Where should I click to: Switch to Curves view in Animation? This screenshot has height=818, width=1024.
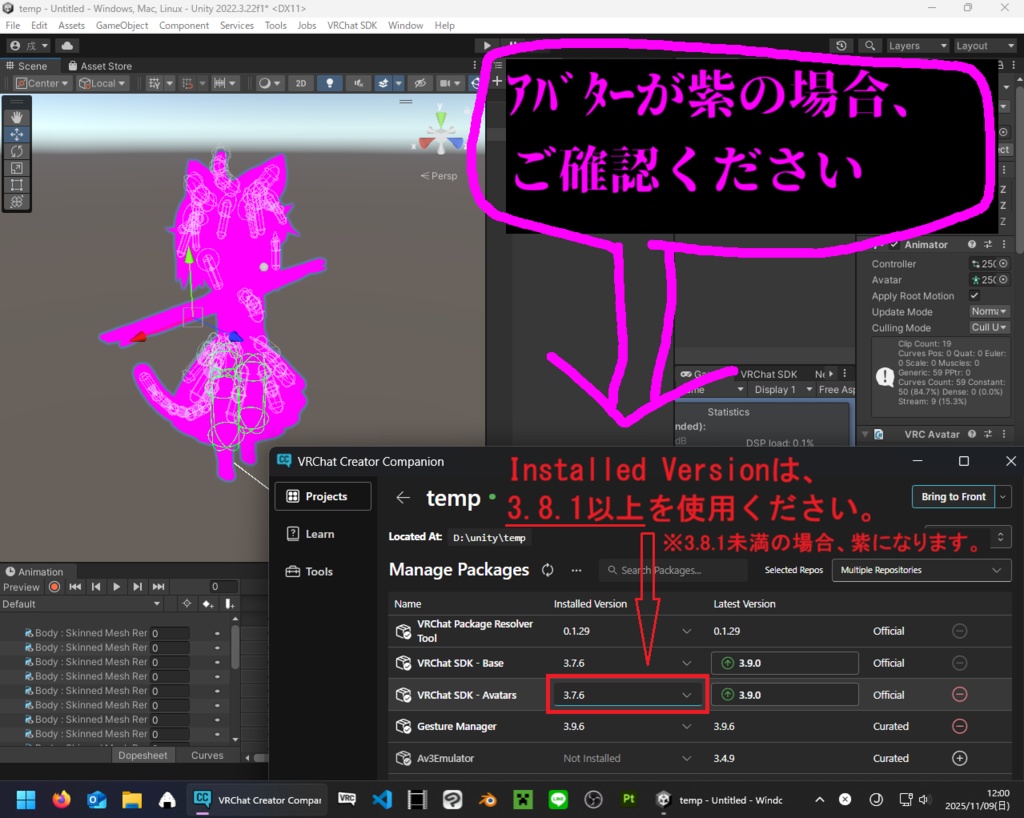[207, 755]
